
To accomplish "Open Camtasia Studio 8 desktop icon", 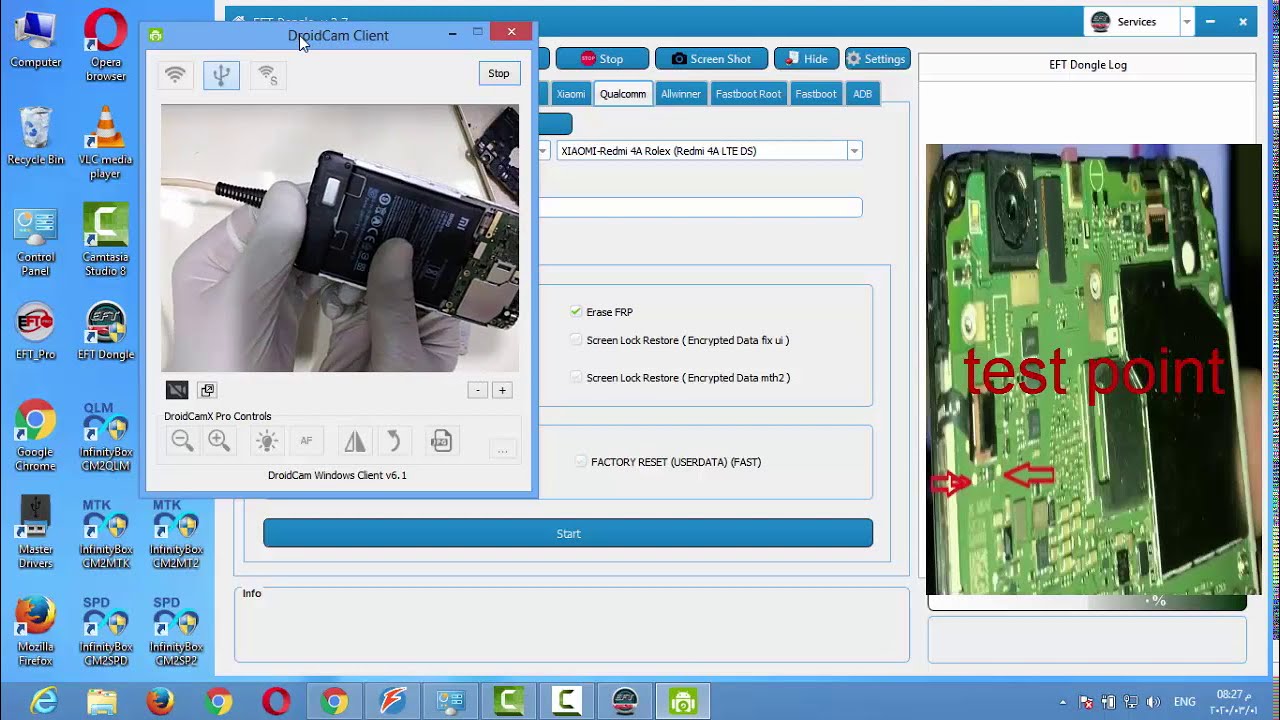I will click(x=106, y=241).
